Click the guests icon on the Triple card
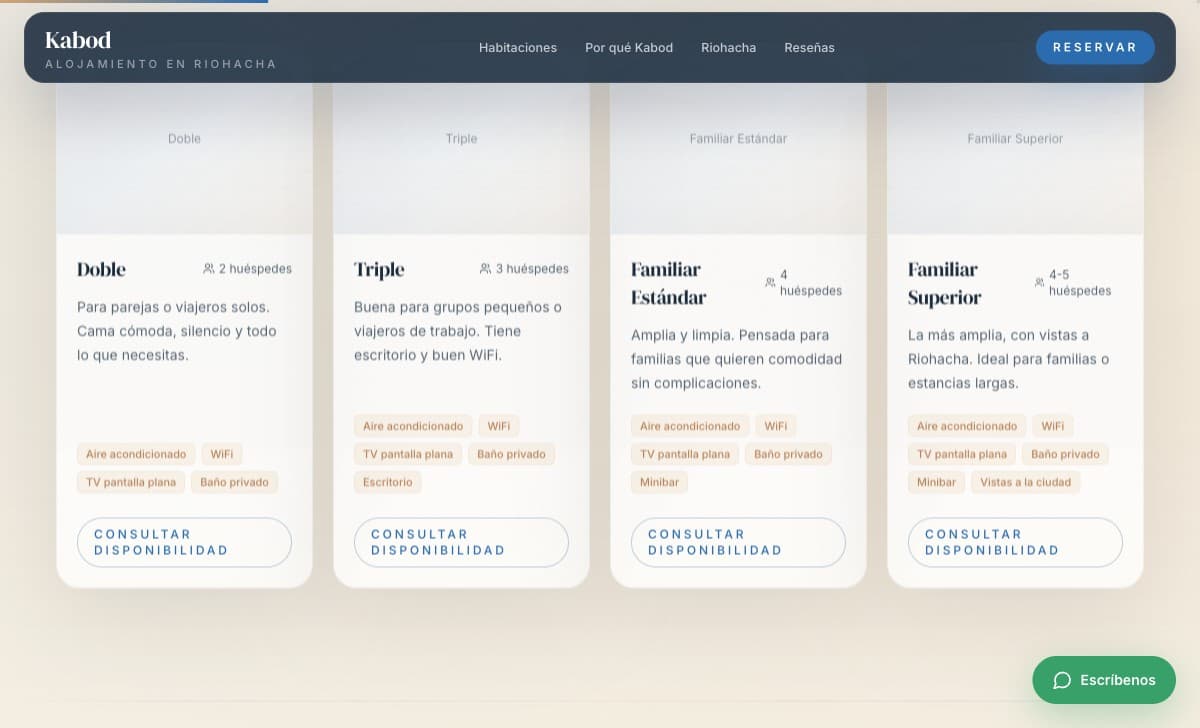The image size is (1200, 728). pos(485,268)
